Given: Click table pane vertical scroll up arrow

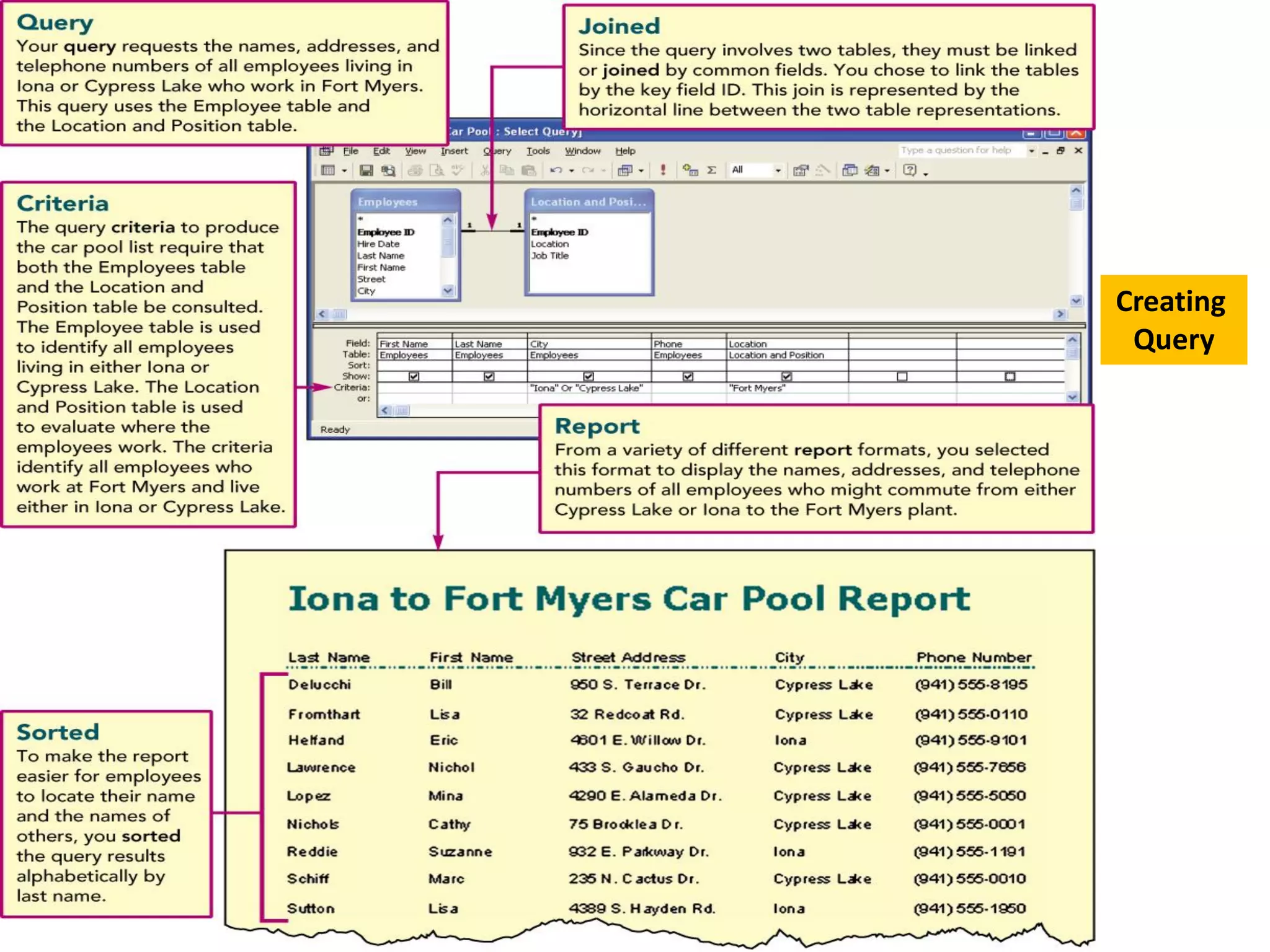Looking at the screenshot, I should [x=1076, y=190].
